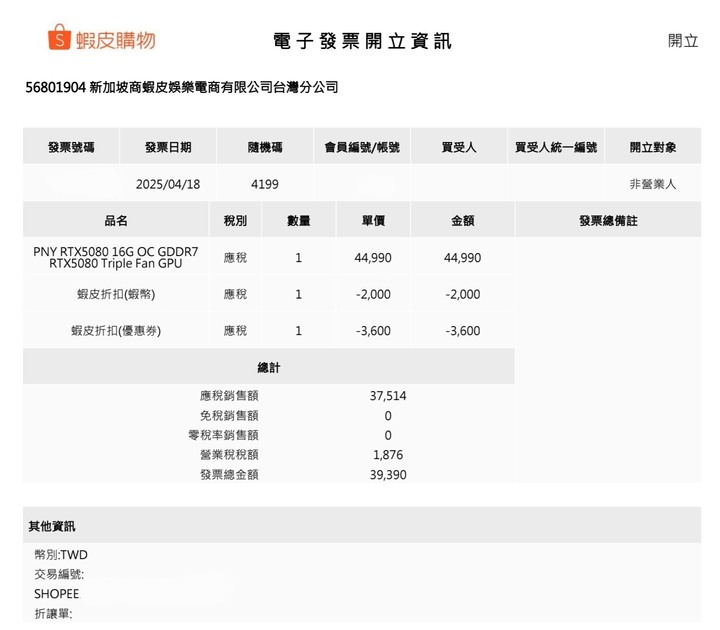Select the invoice date 2025/04/18
Image resolution: width=720 pixels, height=630 pixels.
(x=168, y=185)
